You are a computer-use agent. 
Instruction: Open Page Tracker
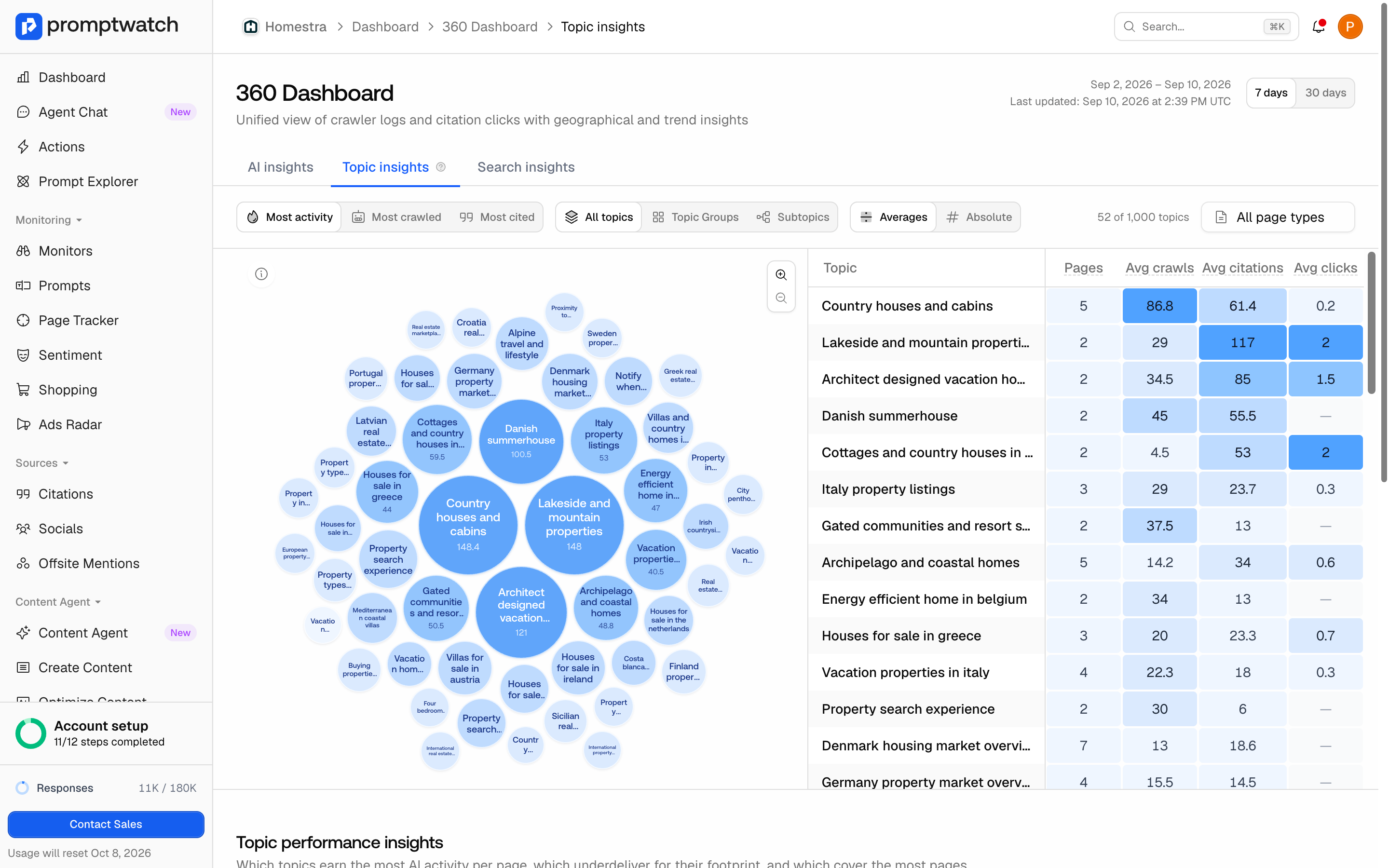click(106, 320)
